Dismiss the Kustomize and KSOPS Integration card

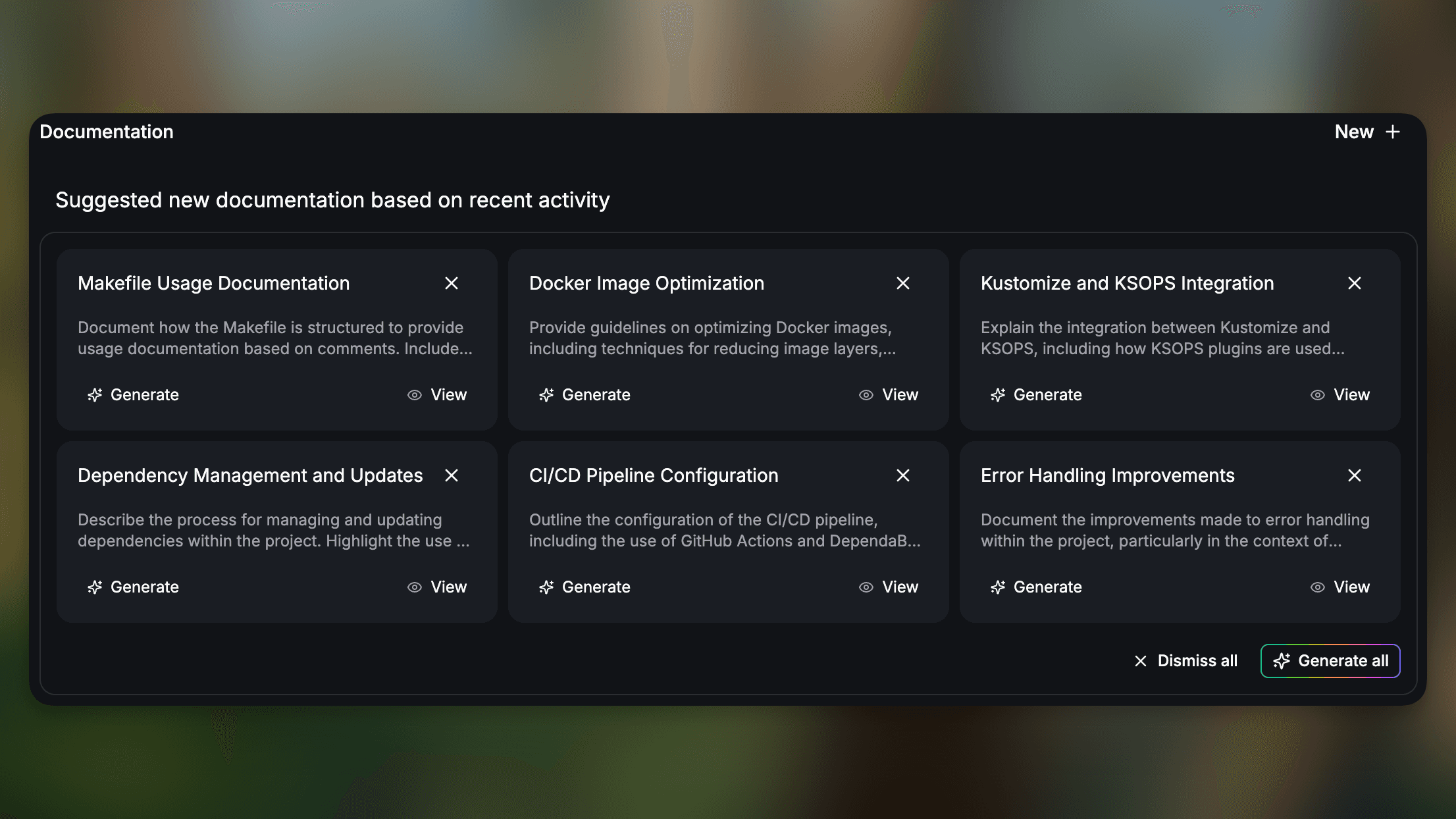[1355, 283]
